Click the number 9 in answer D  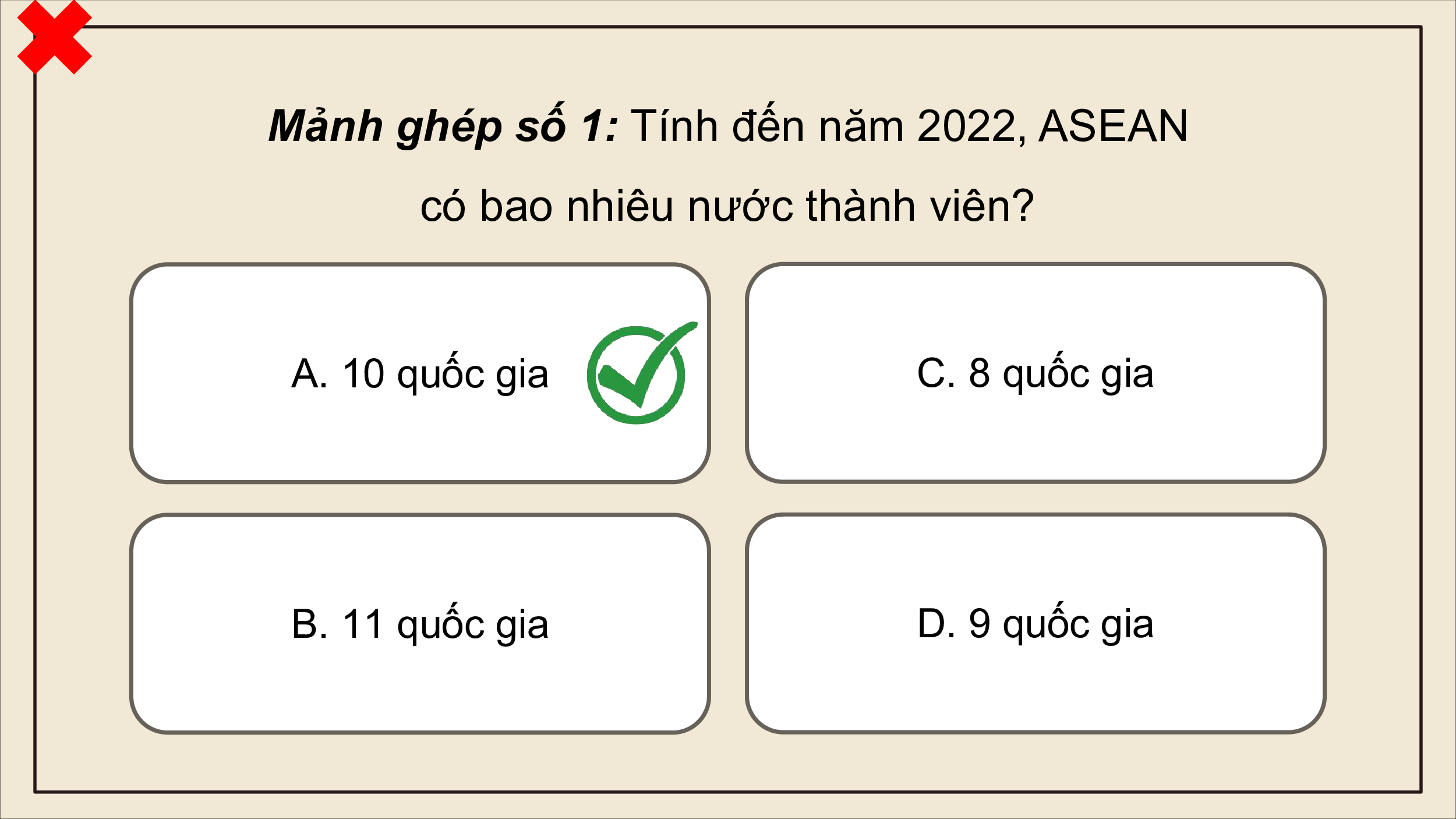[980, 623]
